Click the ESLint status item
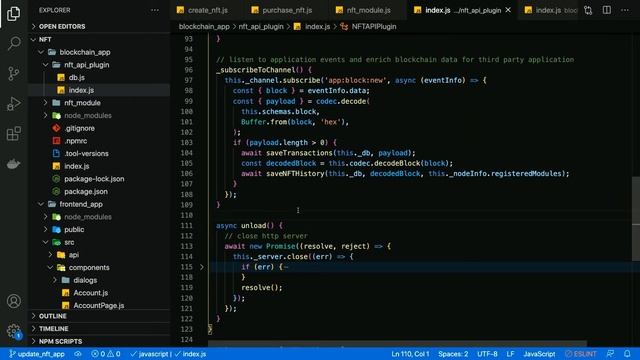This screenshot has height=360, width=640. [x=581, y=354]
